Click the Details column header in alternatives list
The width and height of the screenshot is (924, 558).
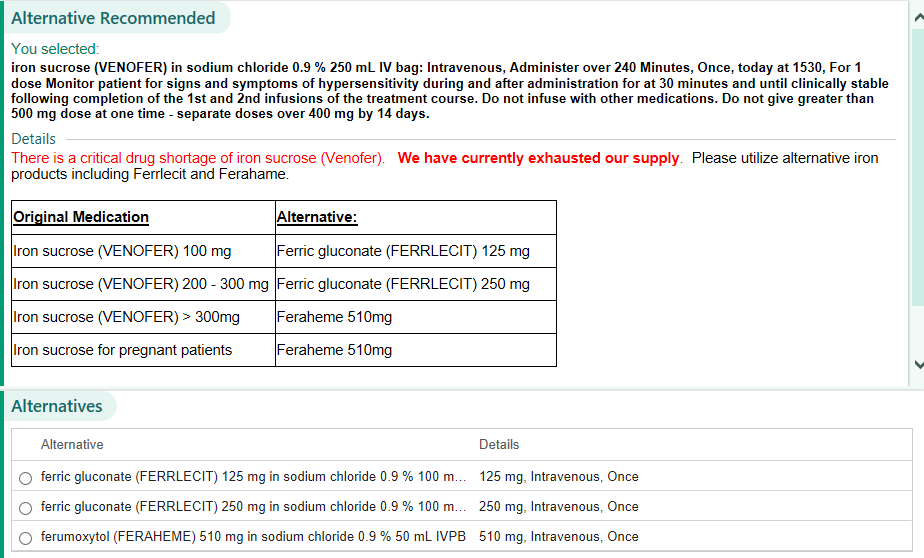coord(499,444)
